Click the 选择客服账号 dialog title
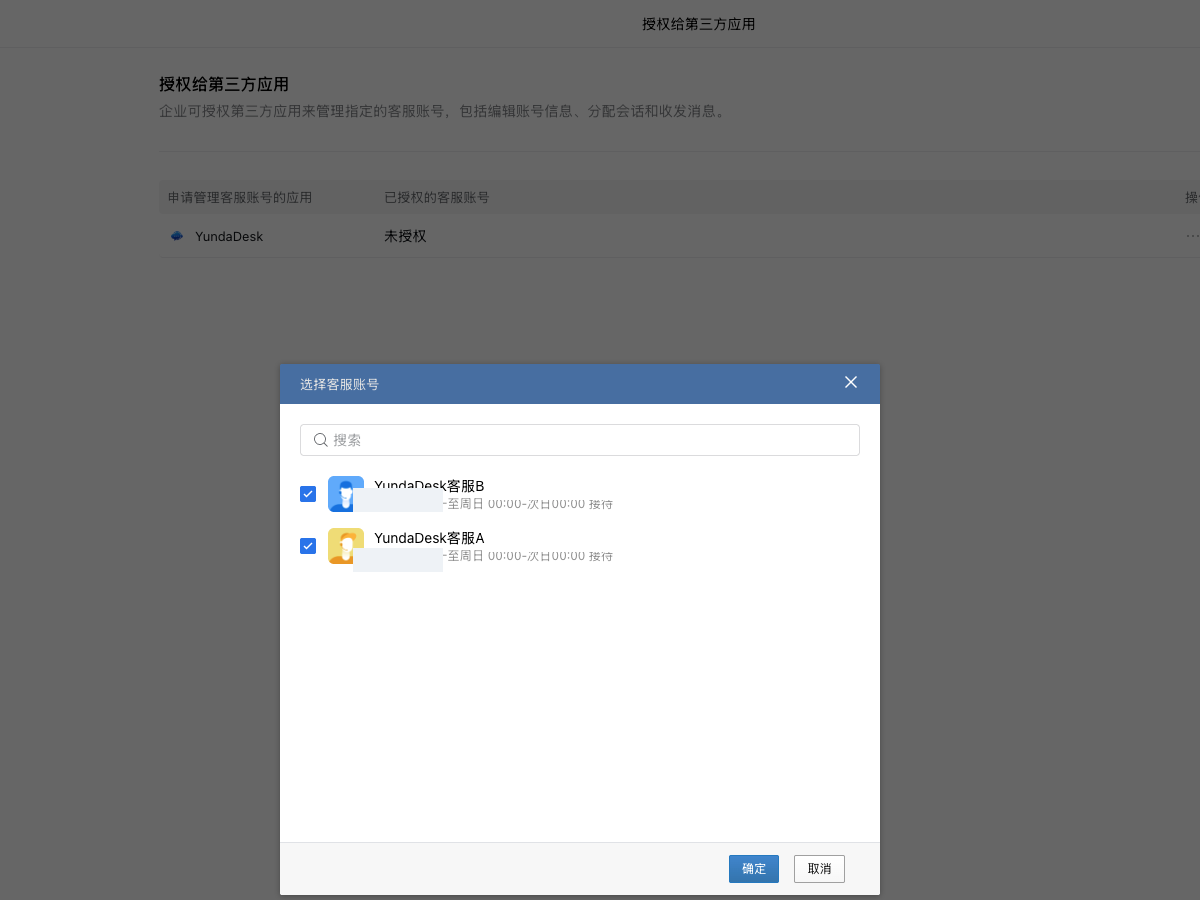Viewport: 1200px width, 900px height. click(x=339, y=384)
